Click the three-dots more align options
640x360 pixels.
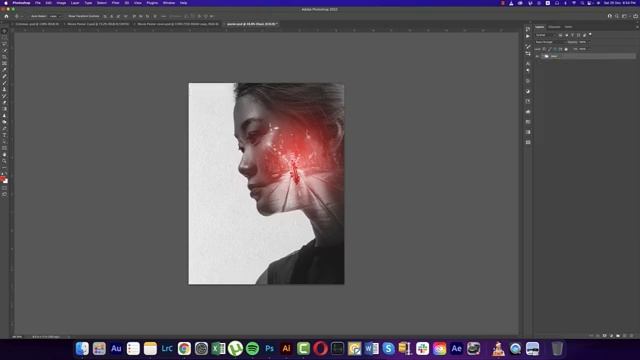tap(163, 16)
